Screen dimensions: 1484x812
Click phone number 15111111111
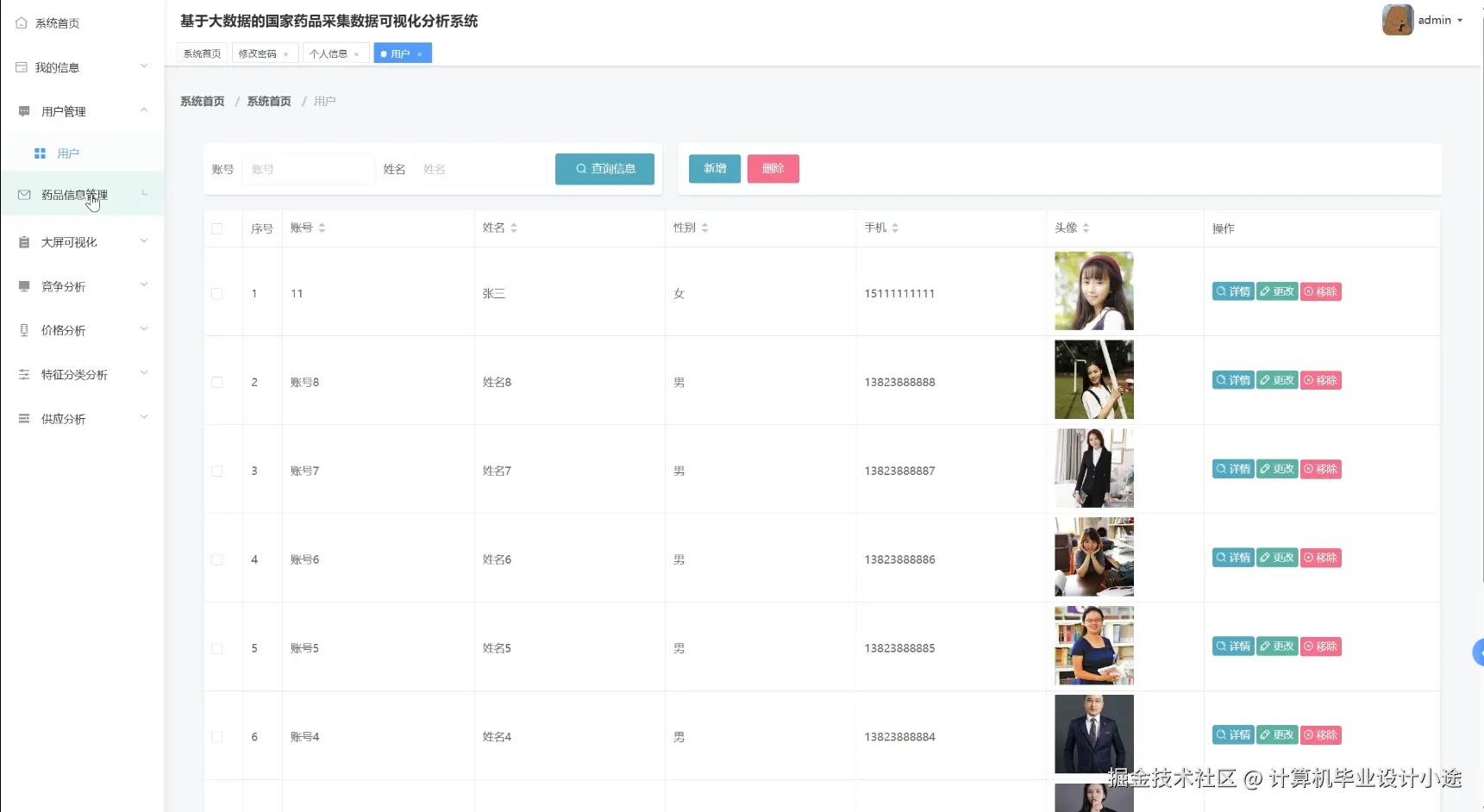(899, 294)
